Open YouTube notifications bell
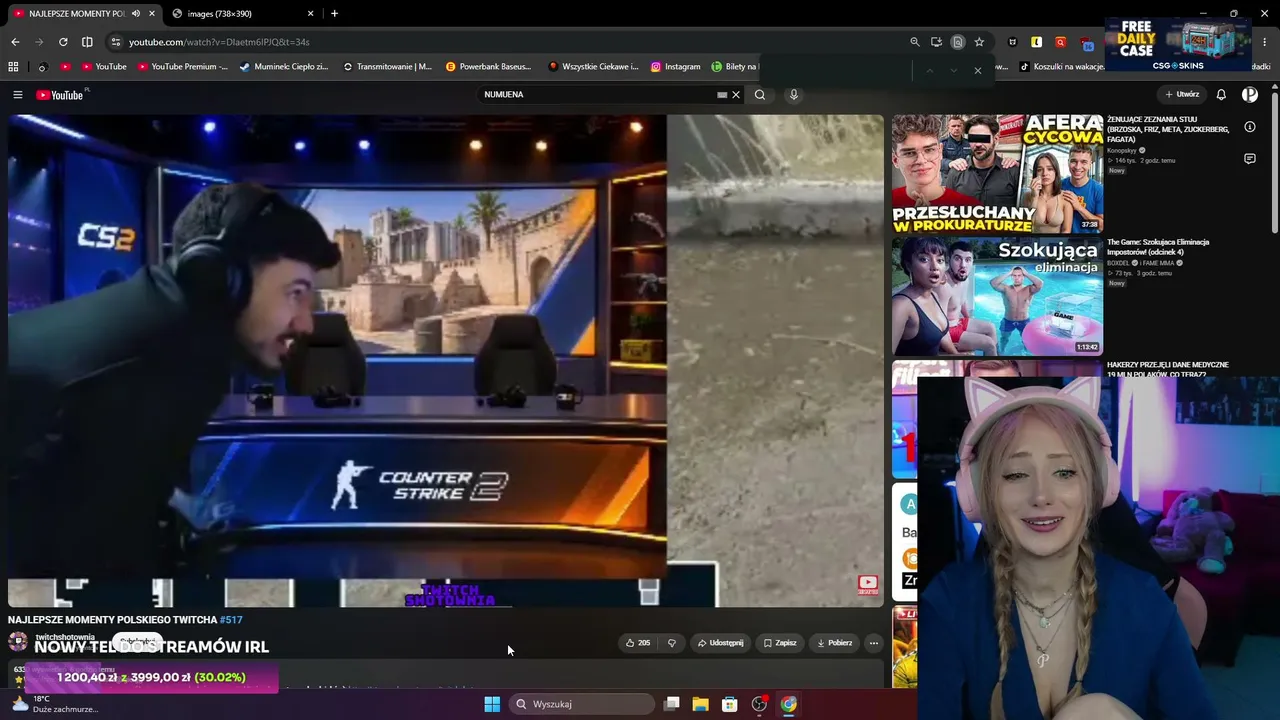 1221,95
